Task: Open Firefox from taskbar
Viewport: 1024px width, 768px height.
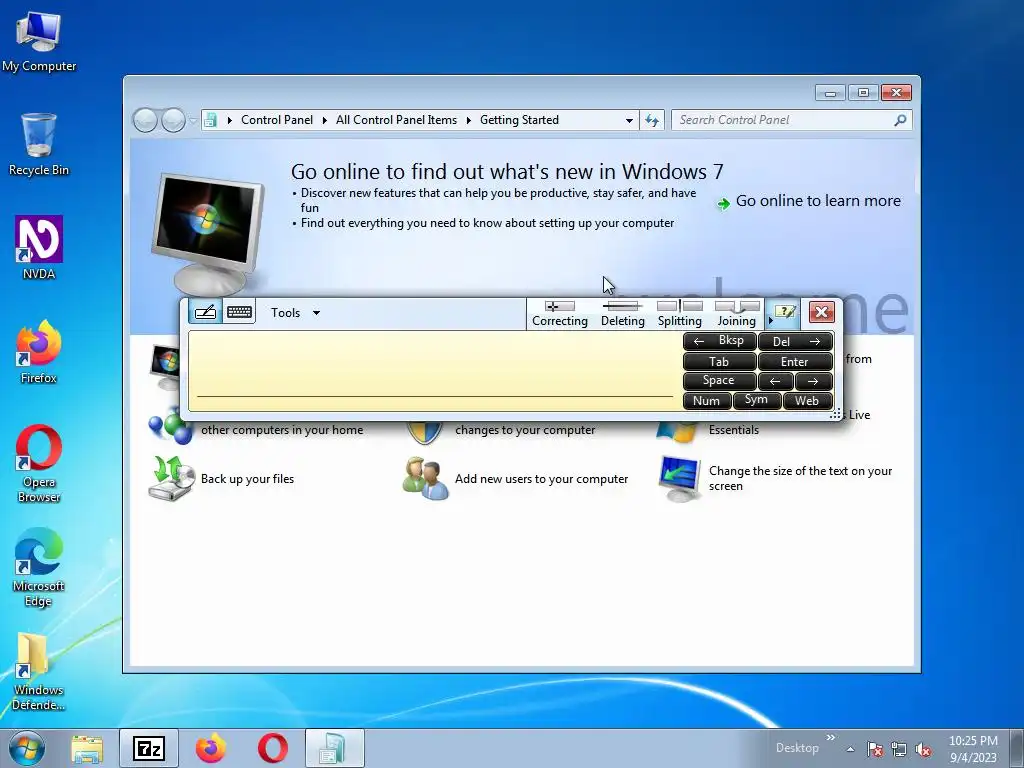Action: pyautogui.click(x=210, y=748)
